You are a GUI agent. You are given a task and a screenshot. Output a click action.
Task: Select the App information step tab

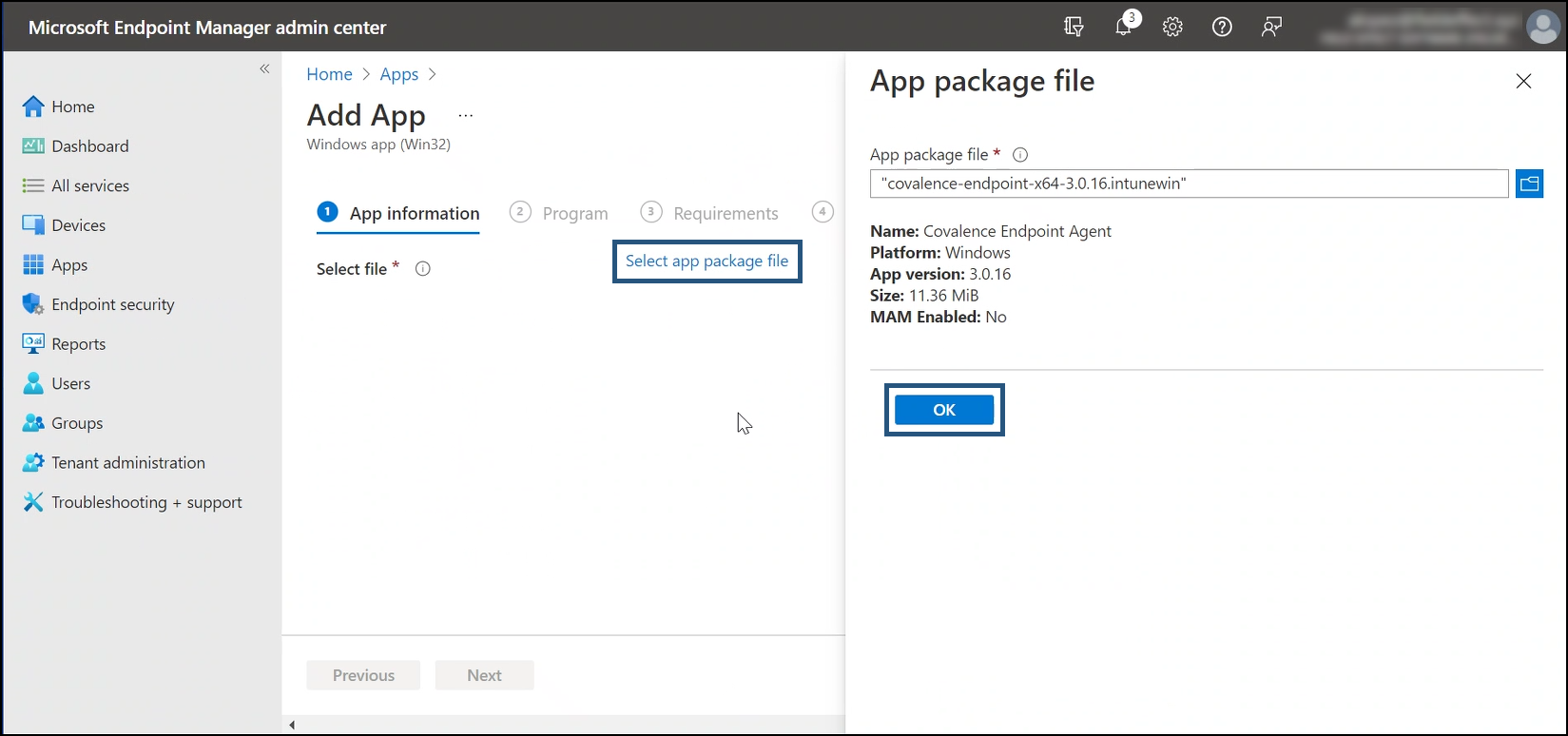coord(398,213)
